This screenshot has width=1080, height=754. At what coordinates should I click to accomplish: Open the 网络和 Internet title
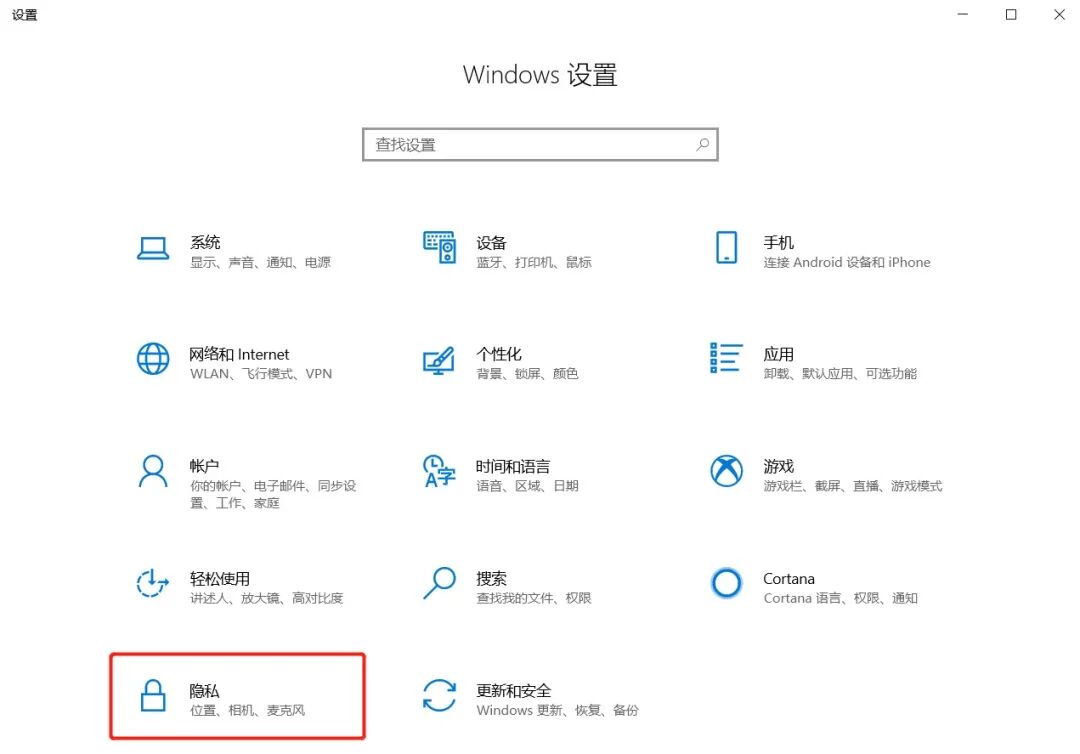240,354
